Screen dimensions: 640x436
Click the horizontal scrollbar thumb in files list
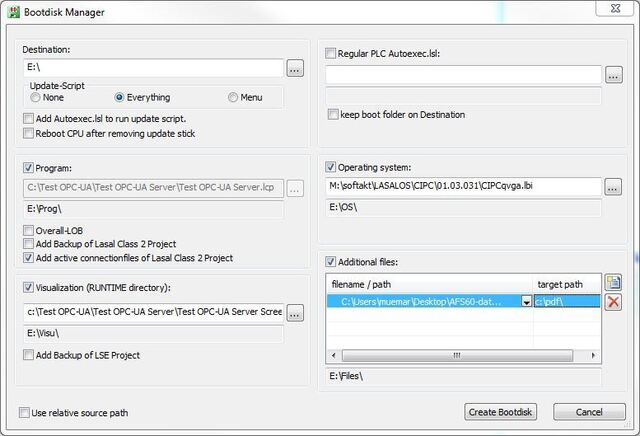coord(457,356)
